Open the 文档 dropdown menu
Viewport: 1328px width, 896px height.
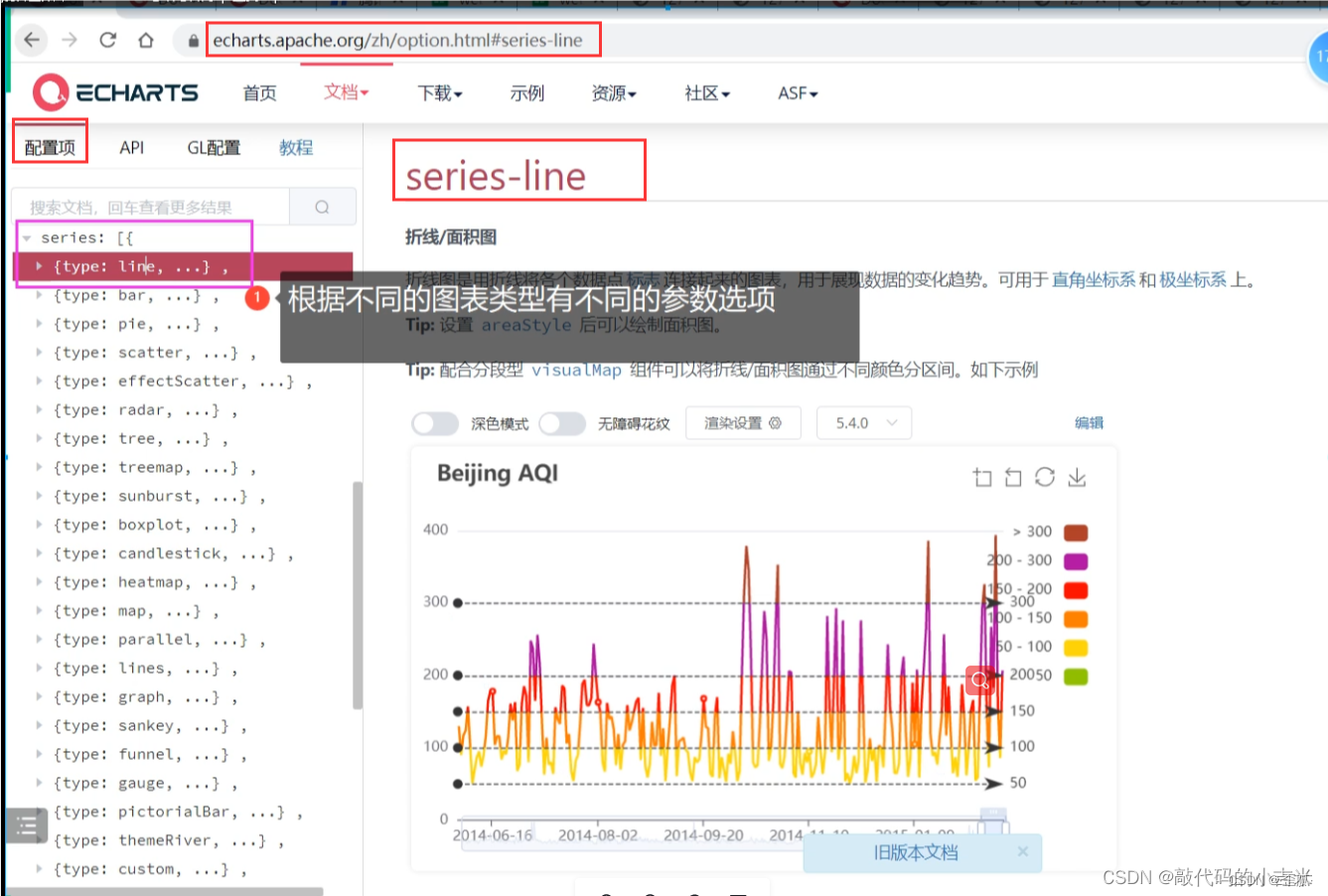tap(346, 92)
